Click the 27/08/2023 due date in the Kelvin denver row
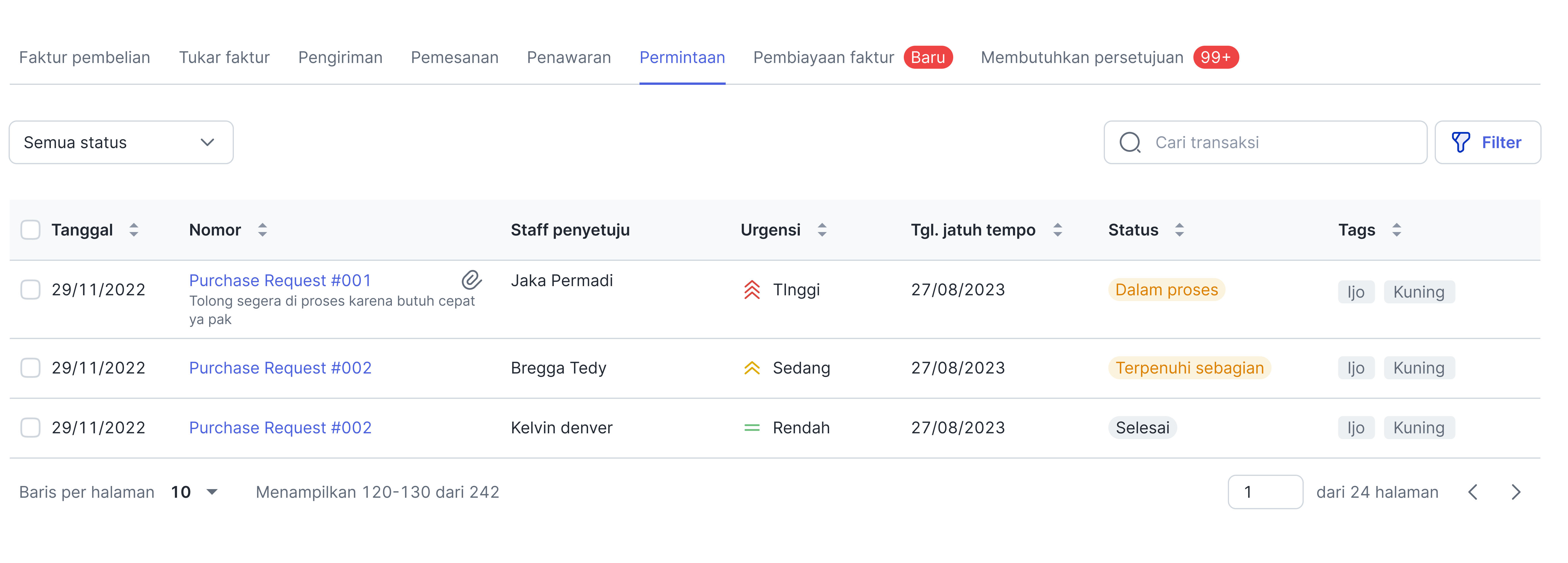Viewport: 1568px width, 563px height. point(958,428)
